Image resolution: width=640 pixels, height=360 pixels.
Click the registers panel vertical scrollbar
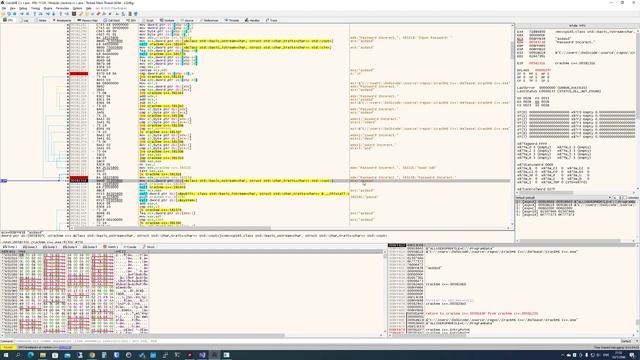coord(638,110)
